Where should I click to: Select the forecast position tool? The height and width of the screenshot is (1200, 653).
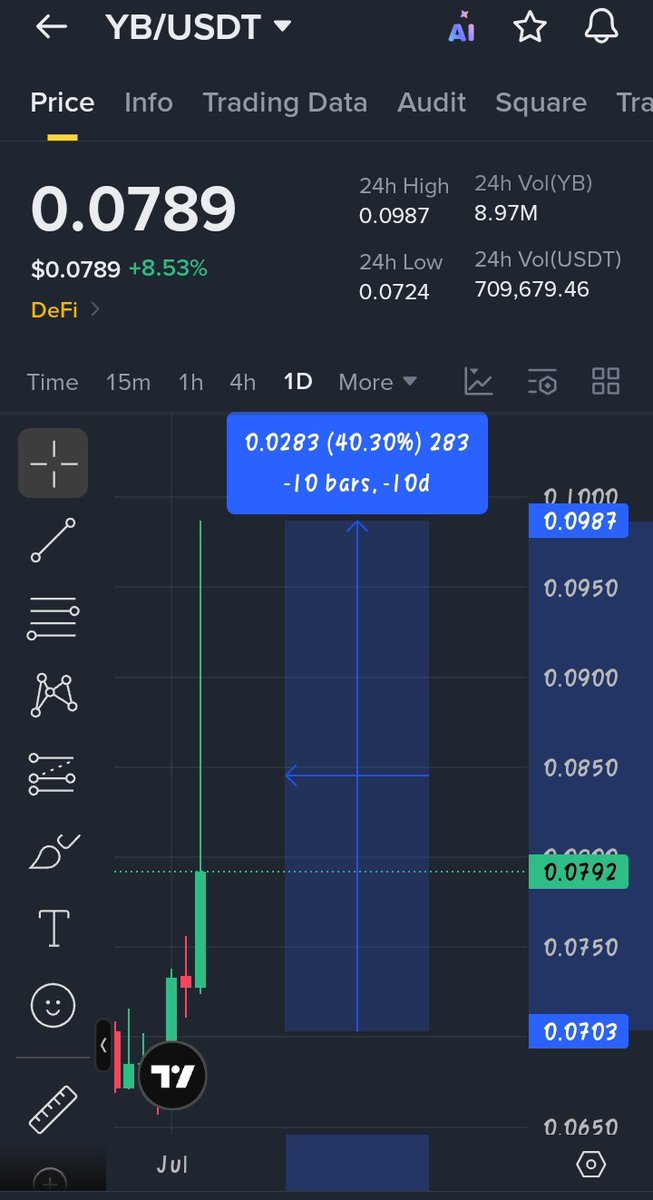[x=53, y=774]
